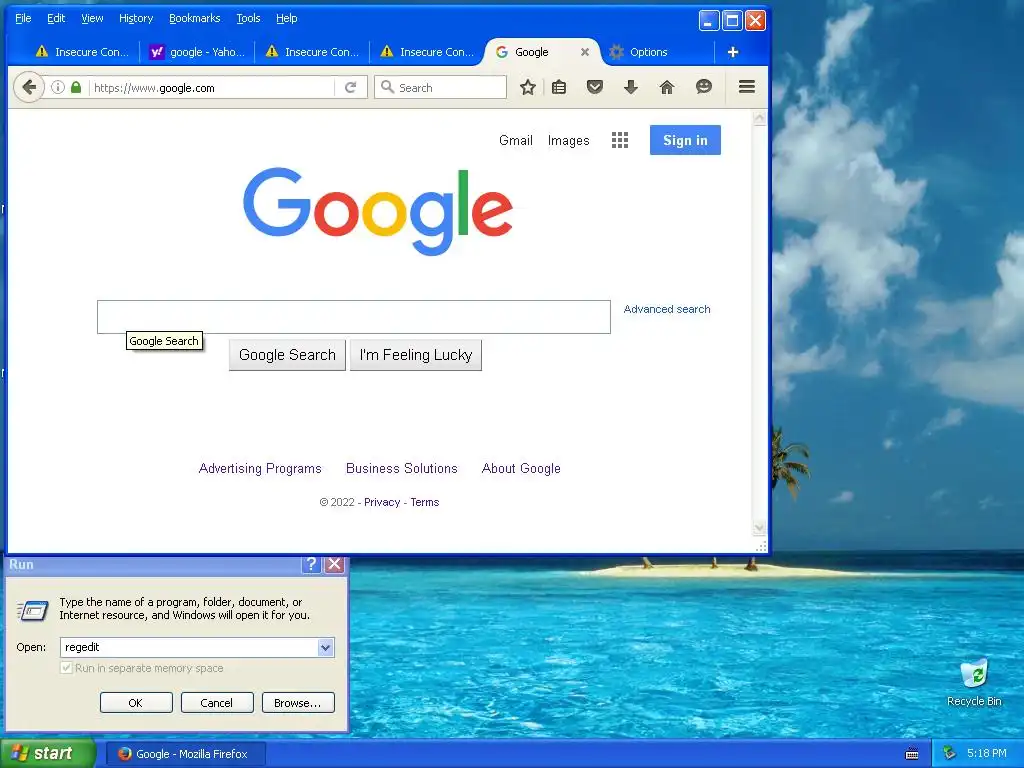Open the Tools menu
Viewport: 1024px width, 768px height.
click(248, 18)
